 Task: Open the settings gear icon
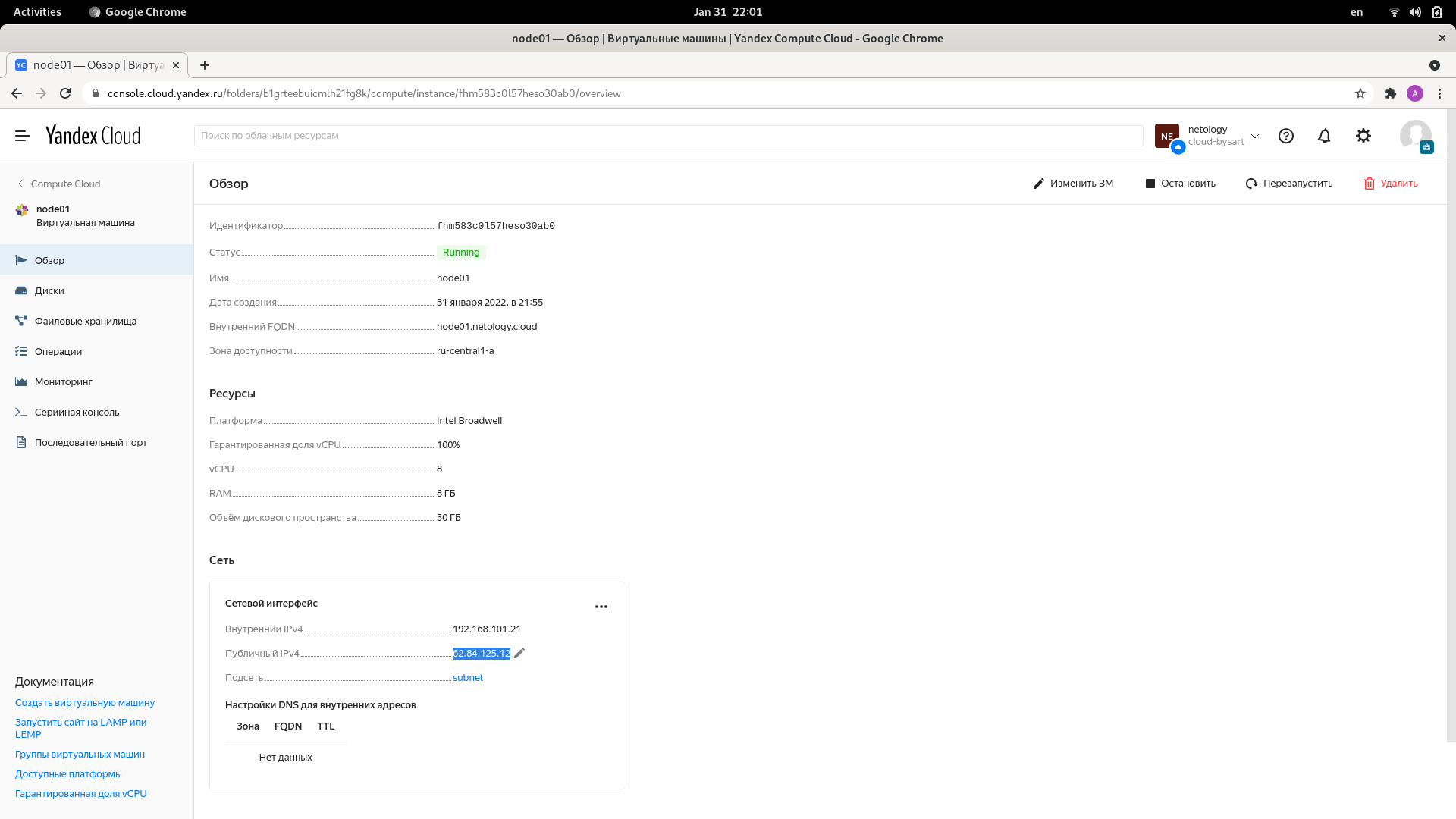(1363, 136)
